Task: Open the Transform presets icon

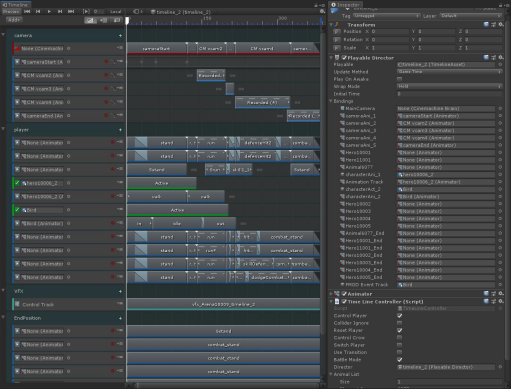Action: pyautogui.click(x=494, y=25)
